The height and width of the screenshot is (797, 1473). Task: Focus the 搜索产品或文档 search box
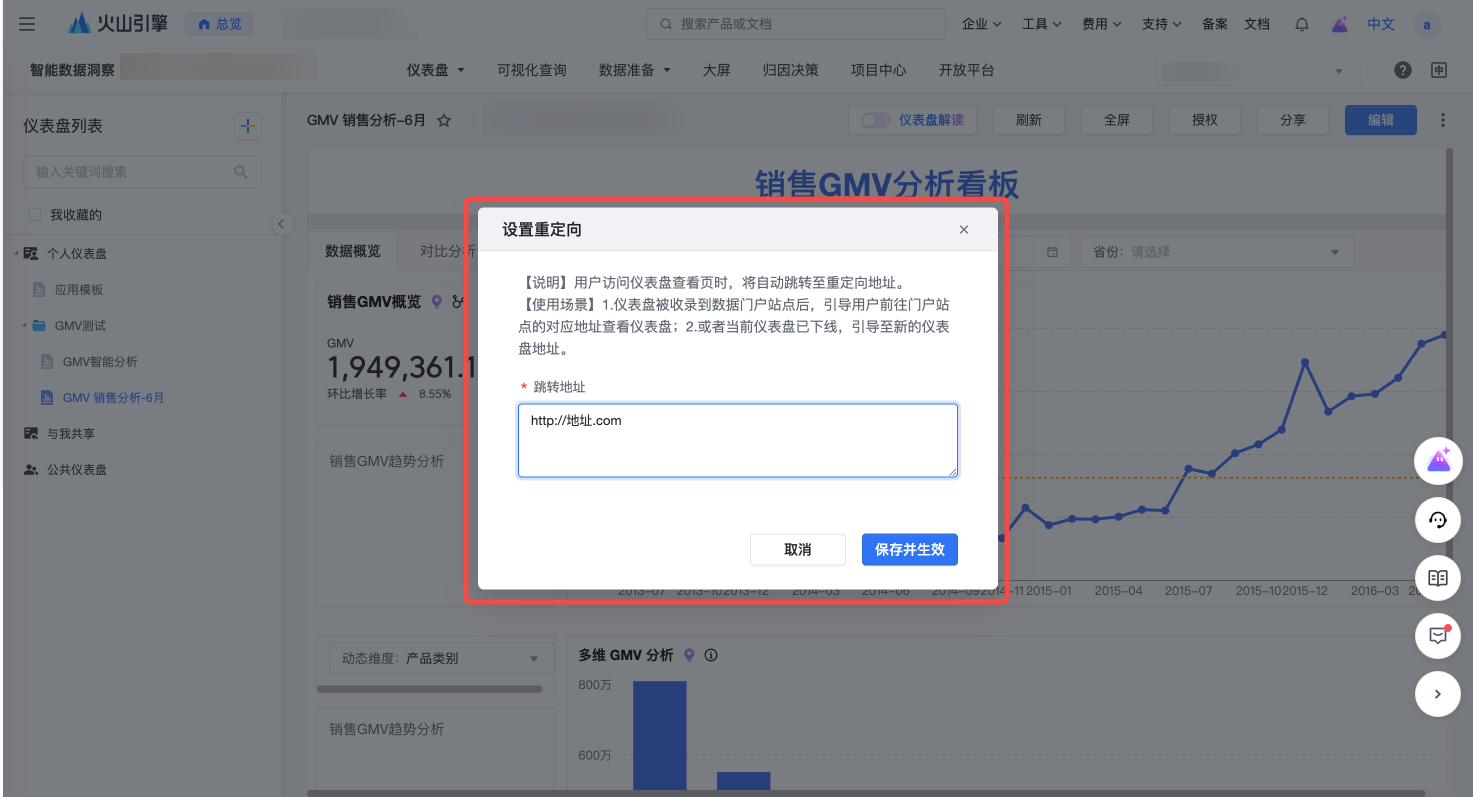(x=796, y=24)
